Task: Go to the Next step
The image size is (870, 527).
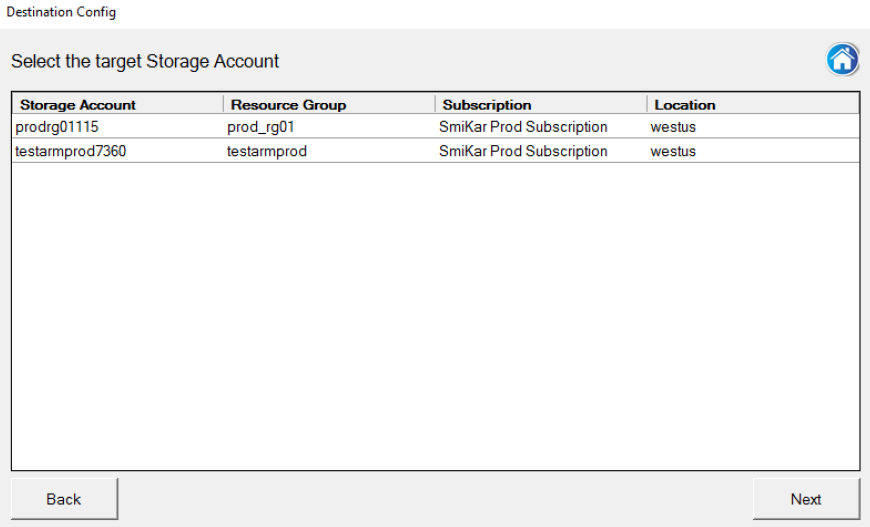Action: click(x=806, y=499)
